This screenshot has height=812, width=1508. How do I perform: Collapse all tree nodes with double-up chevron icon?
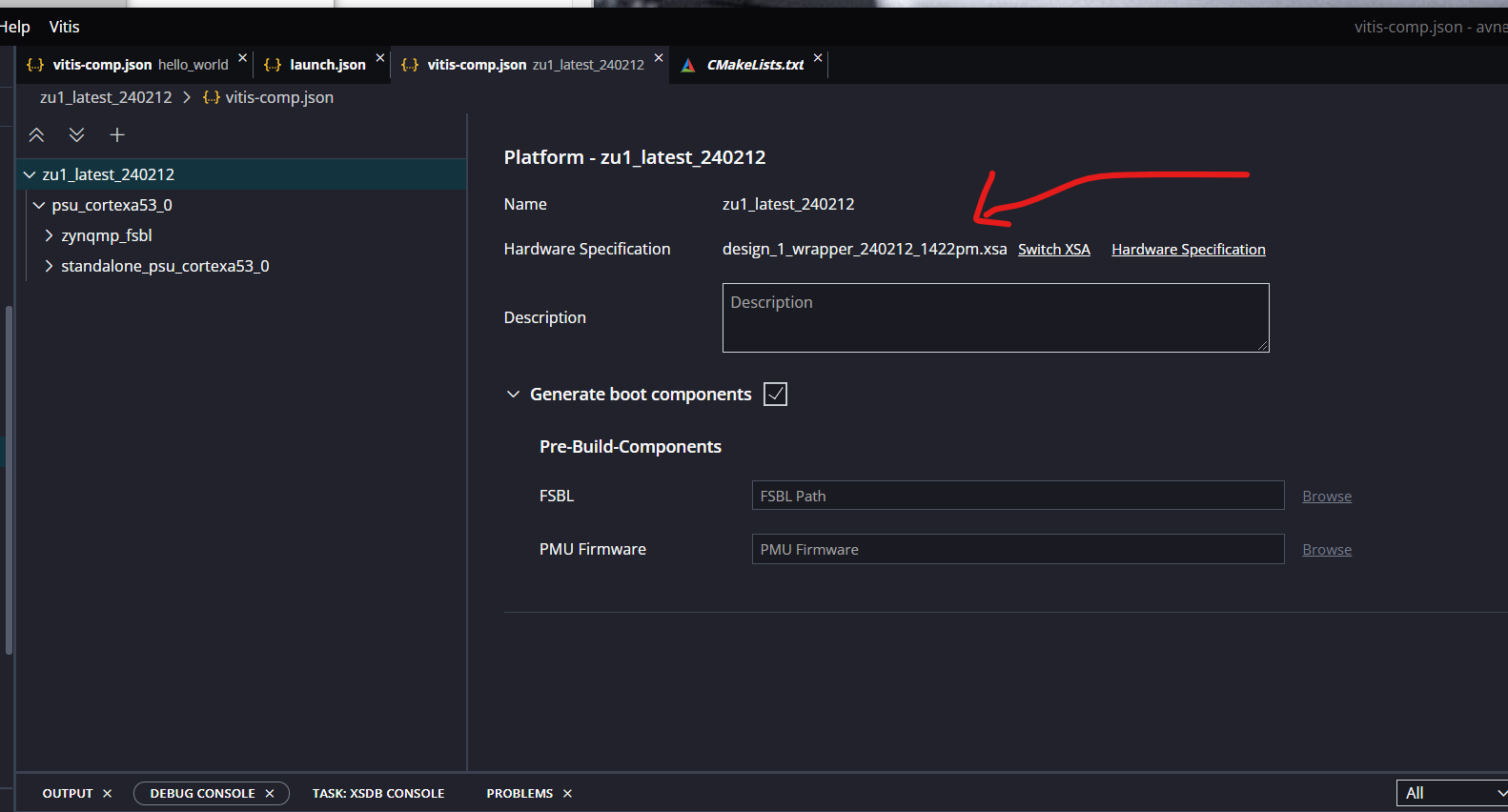pyautogui.click(x=36, y=135)
